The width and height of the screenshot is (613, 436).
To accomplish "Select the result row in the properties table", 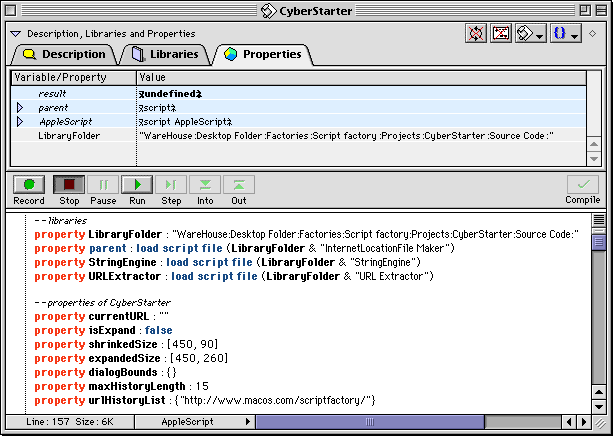I will (299, 94).
